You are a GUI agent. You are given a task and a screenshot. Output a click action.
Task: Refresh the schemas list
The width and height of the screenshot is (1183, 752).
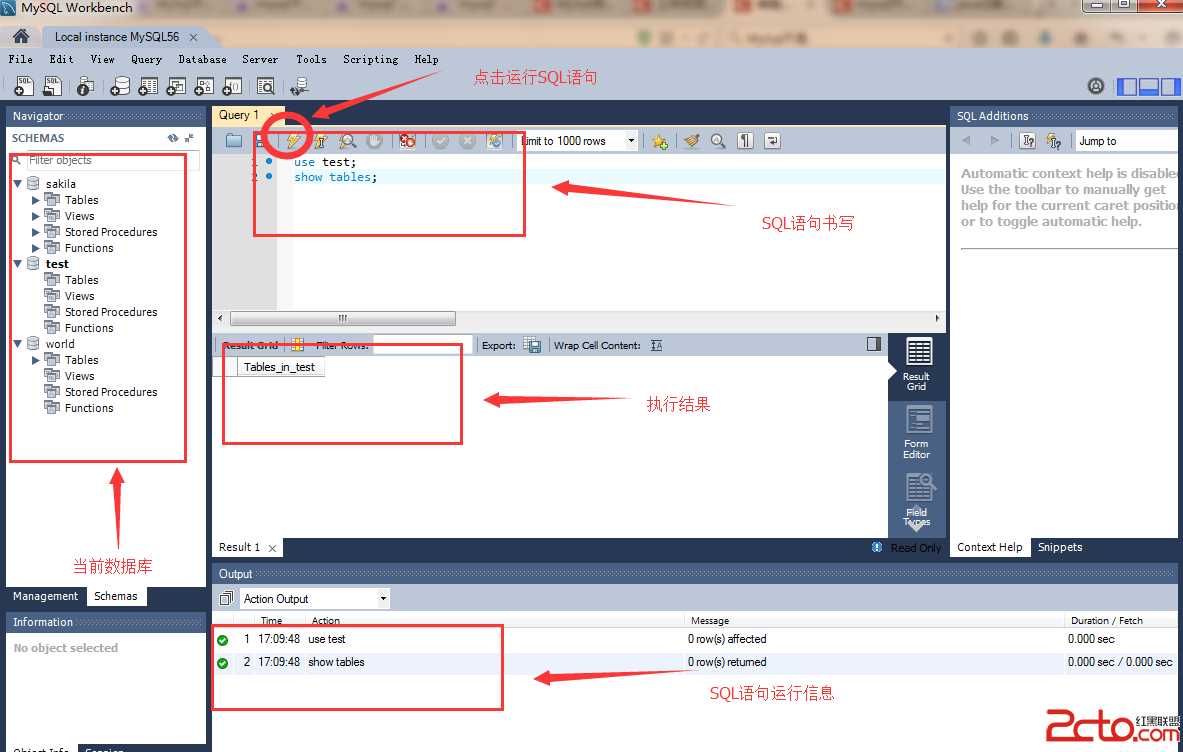coord(173,138)
